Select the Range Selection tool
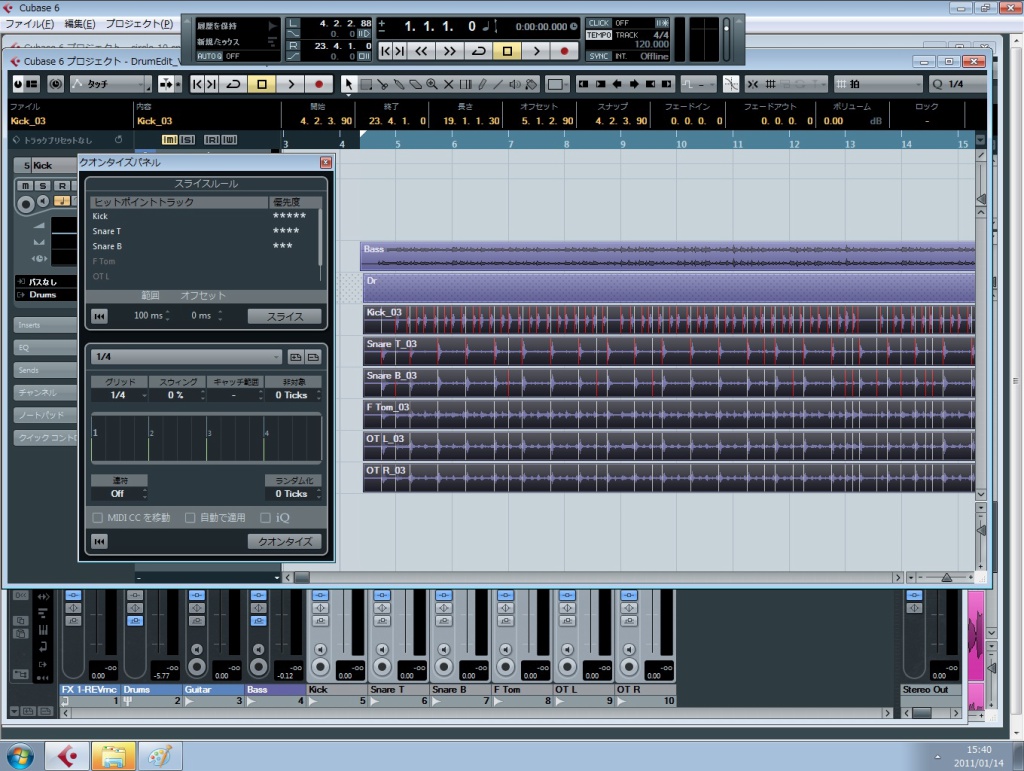This screenshot has height=771, width=1024. click(366, 84)
